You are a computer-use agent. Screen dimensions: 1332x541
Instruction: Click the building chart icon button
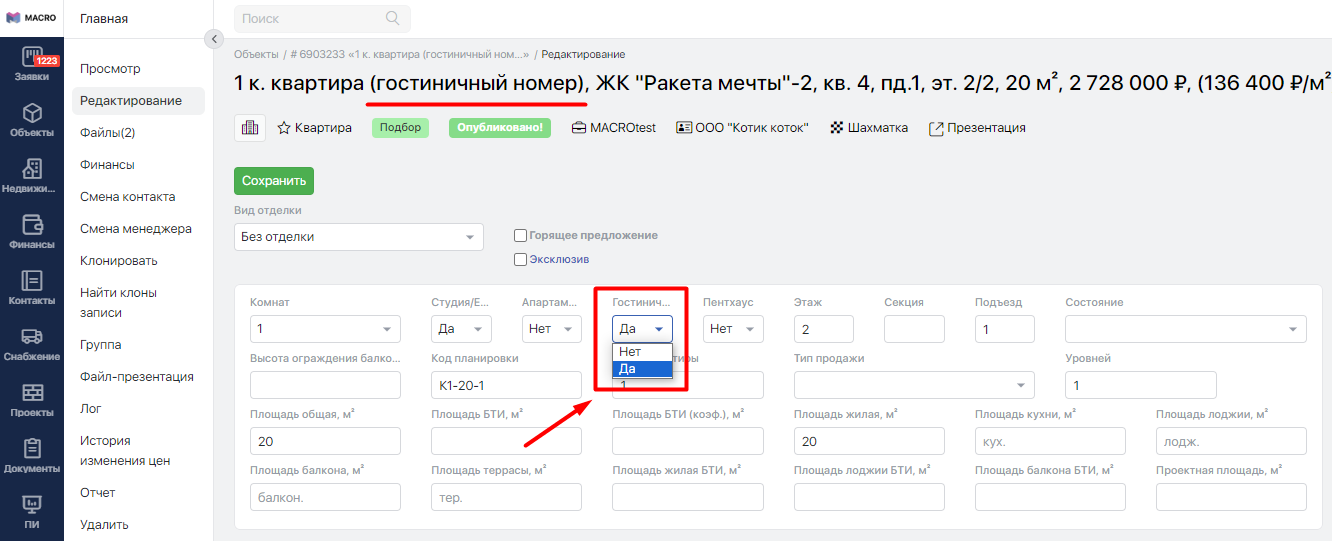[x=249, y=128]
